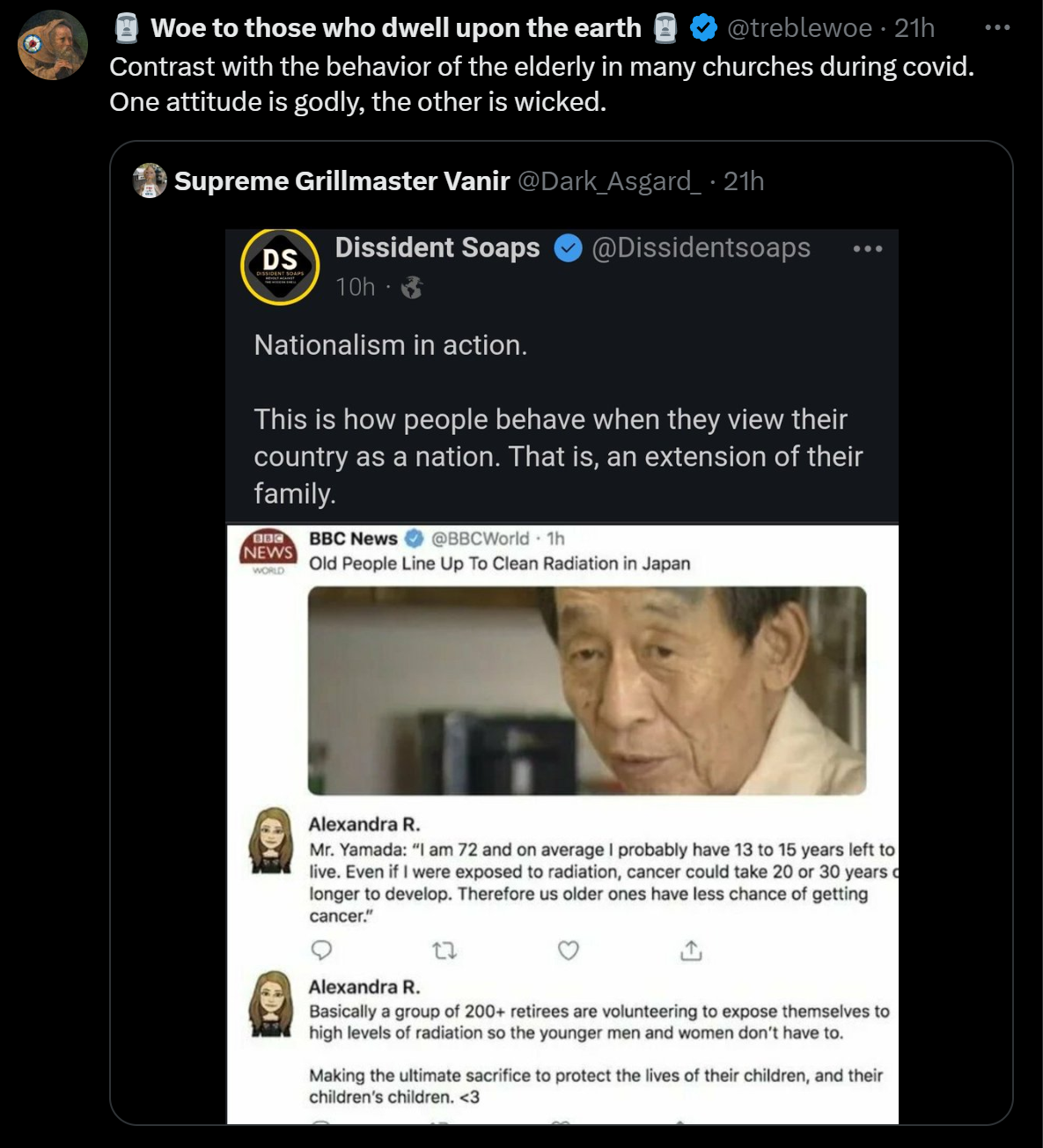
Task: Click the Dissident Soaps DS logo
Action: coord(280,266)
